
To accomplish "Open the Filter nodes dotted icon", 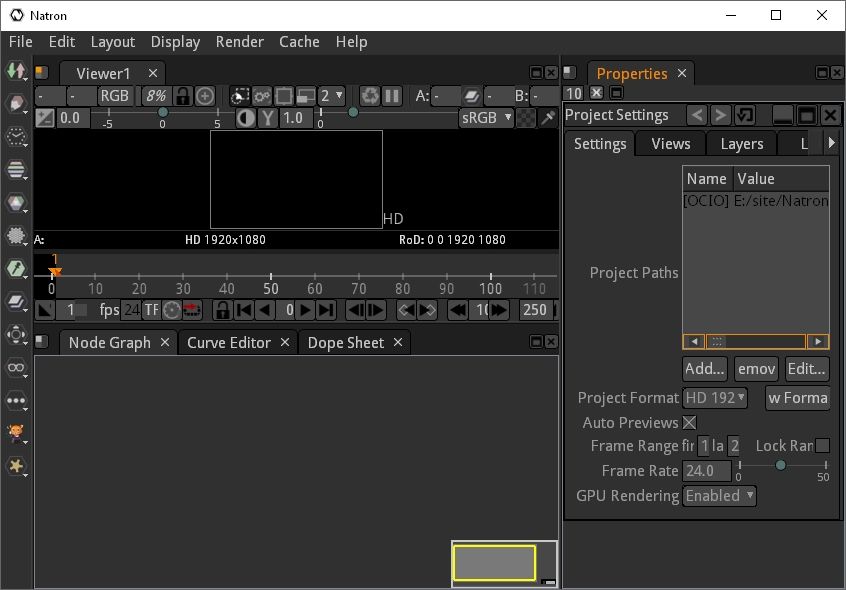I will click(16, 235).
